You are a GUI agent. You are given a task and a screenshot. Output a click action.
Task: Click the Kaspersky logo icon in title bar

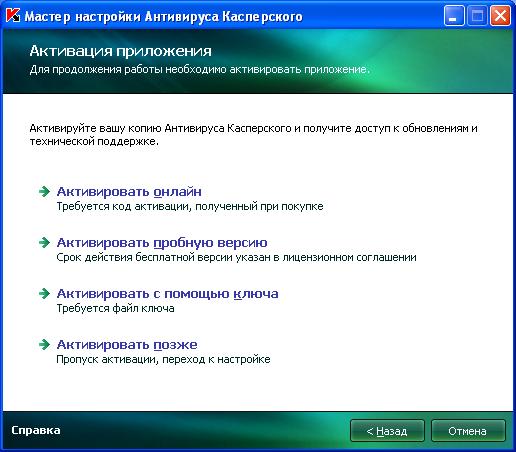point(13,15)
